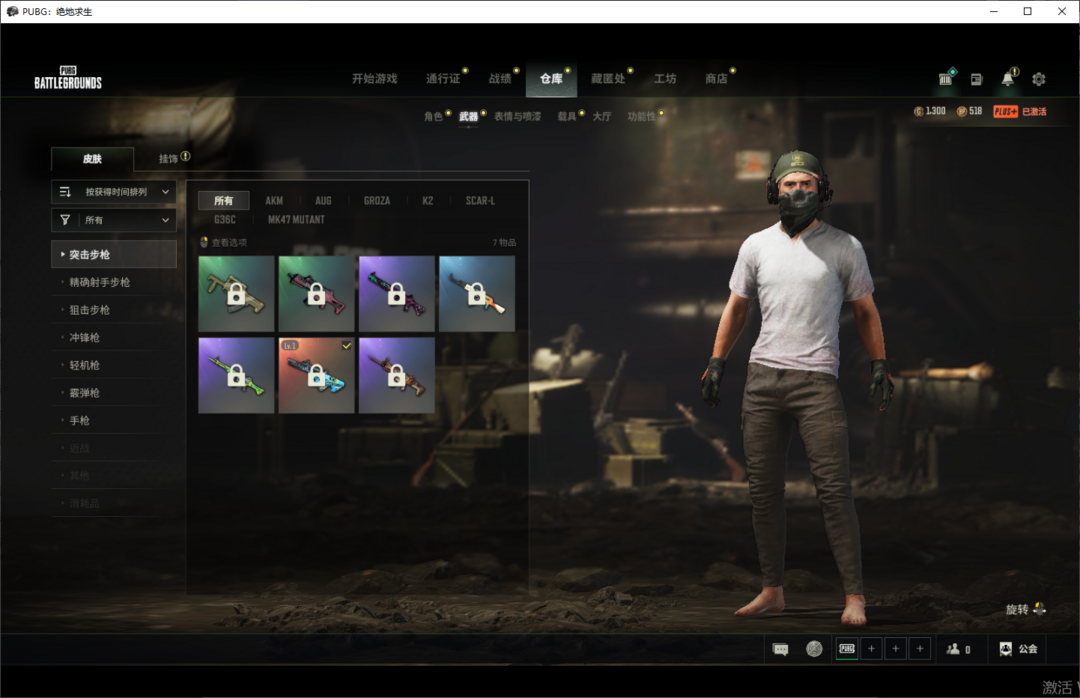
Task: Open the event calendar icon with green marker
Action: (946, 79)
